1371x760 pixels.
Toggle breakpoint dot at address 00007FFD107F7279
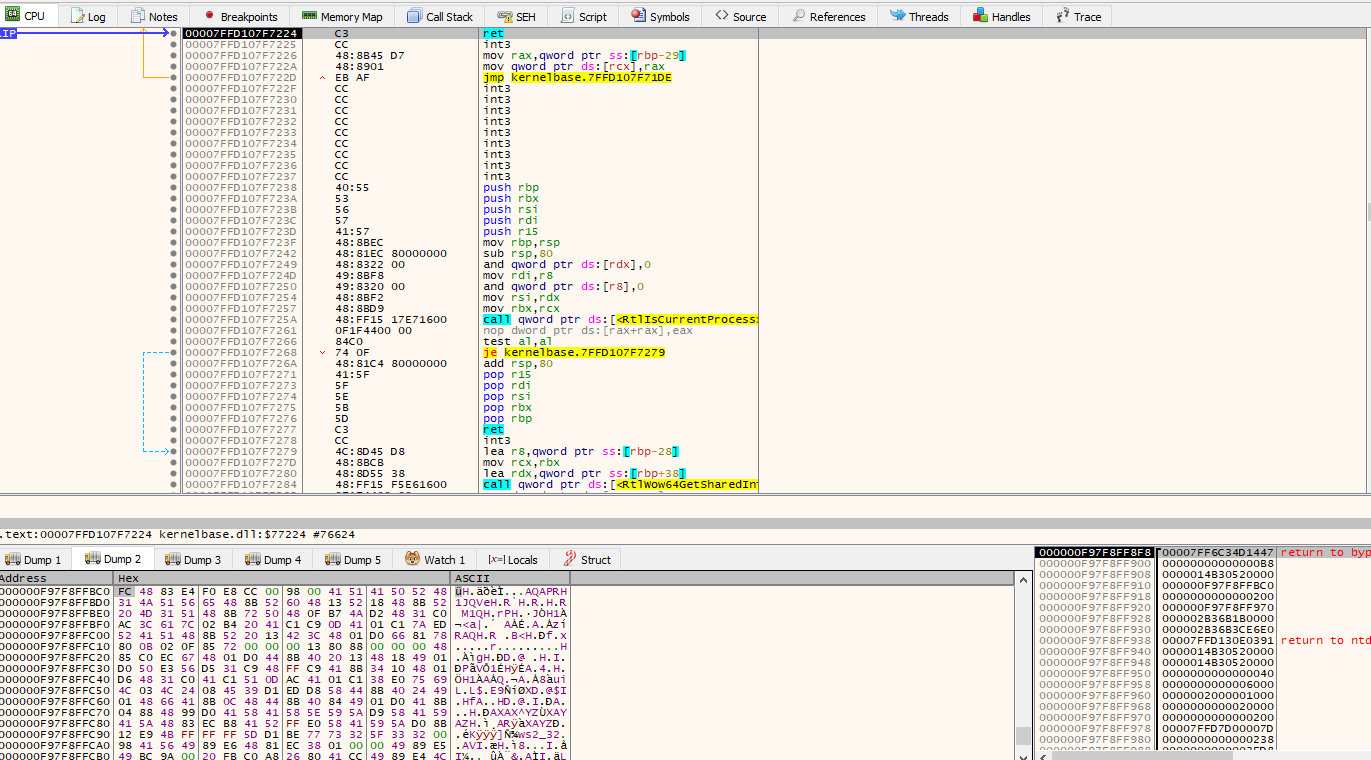174,452
